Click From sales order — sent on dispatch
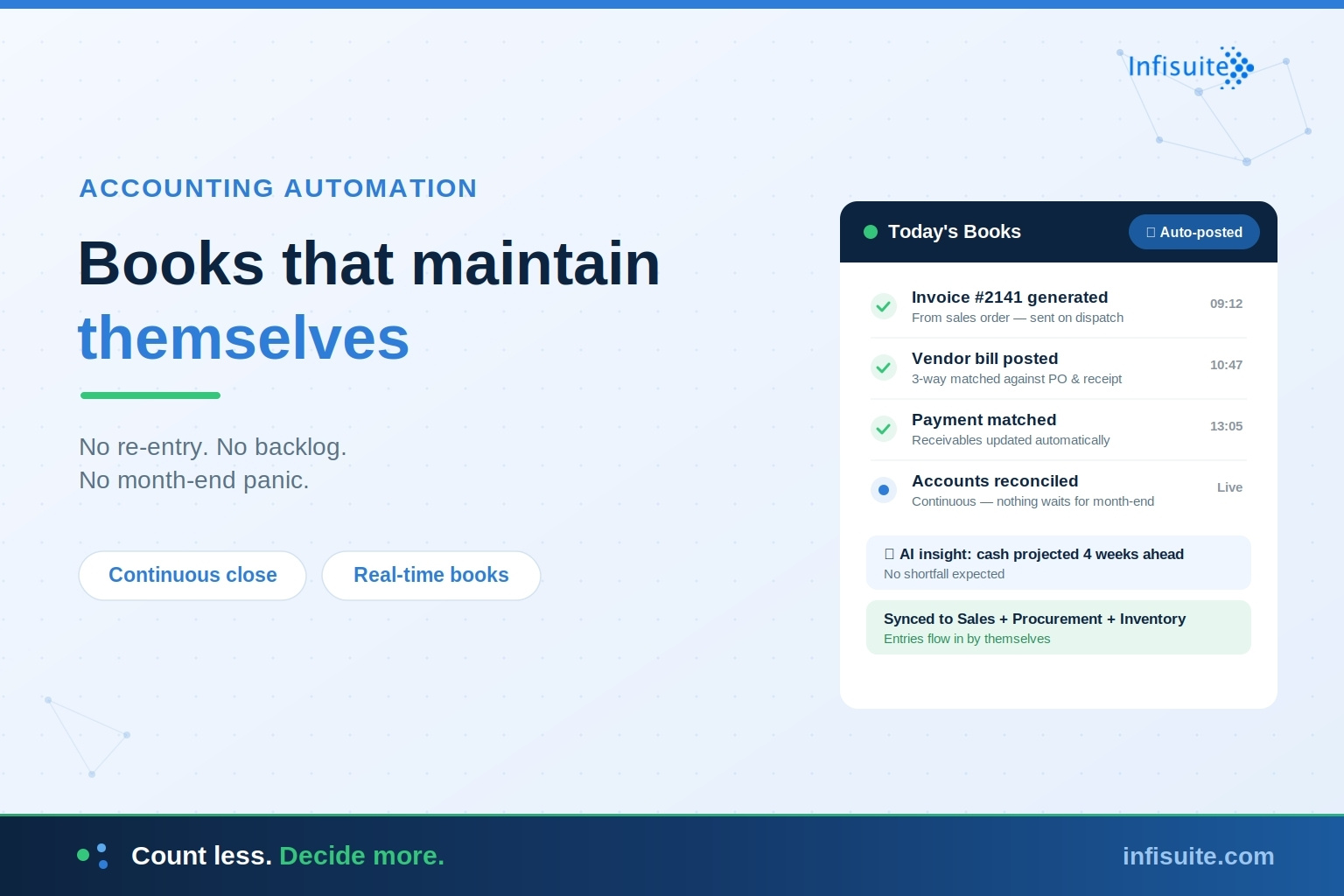The image size is (1344, 896). [x=1018, y=318]
